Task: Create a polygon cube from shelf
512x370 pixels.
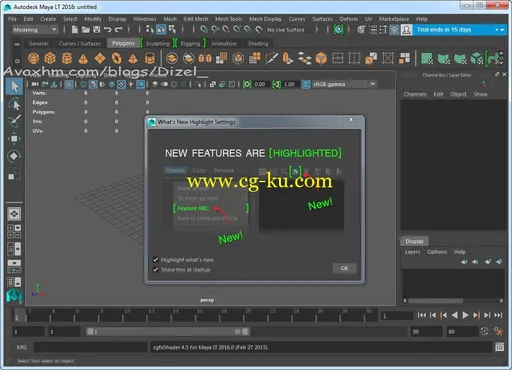Action: tap(50, 58)
